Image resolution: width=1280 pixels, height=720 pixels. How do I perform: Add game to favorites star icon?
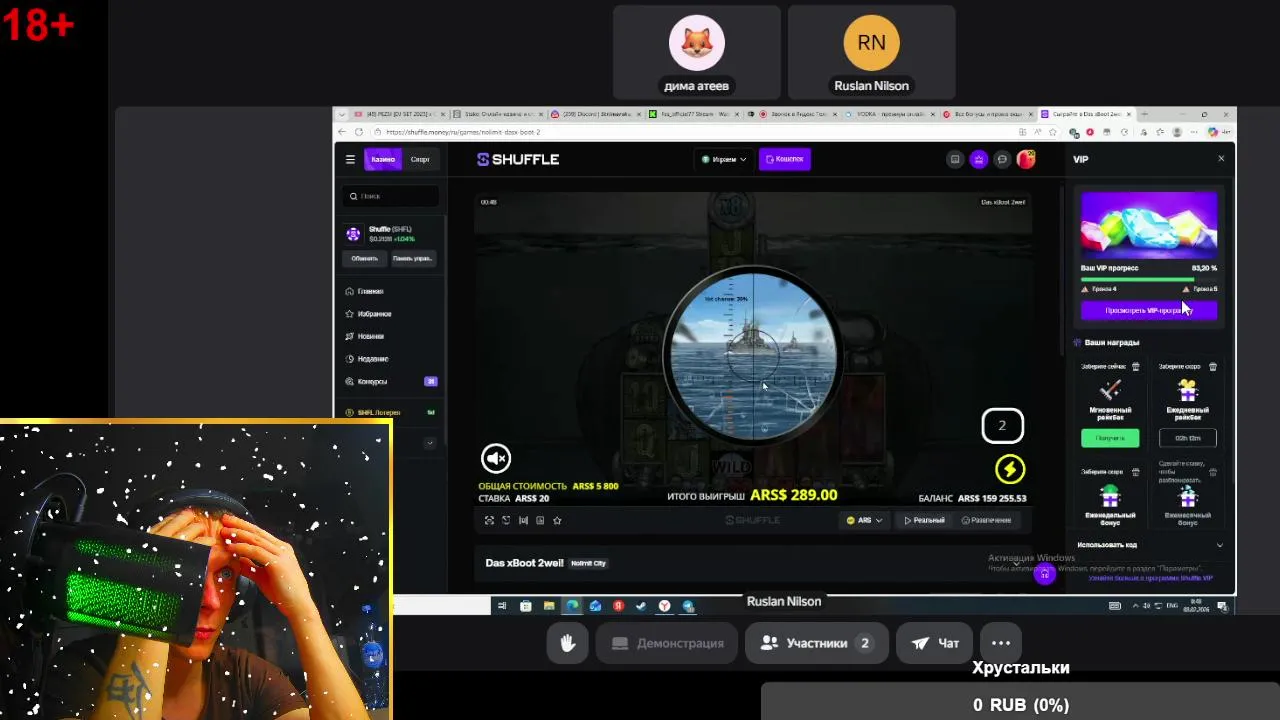pyautogui.click(x=557, y=520)
